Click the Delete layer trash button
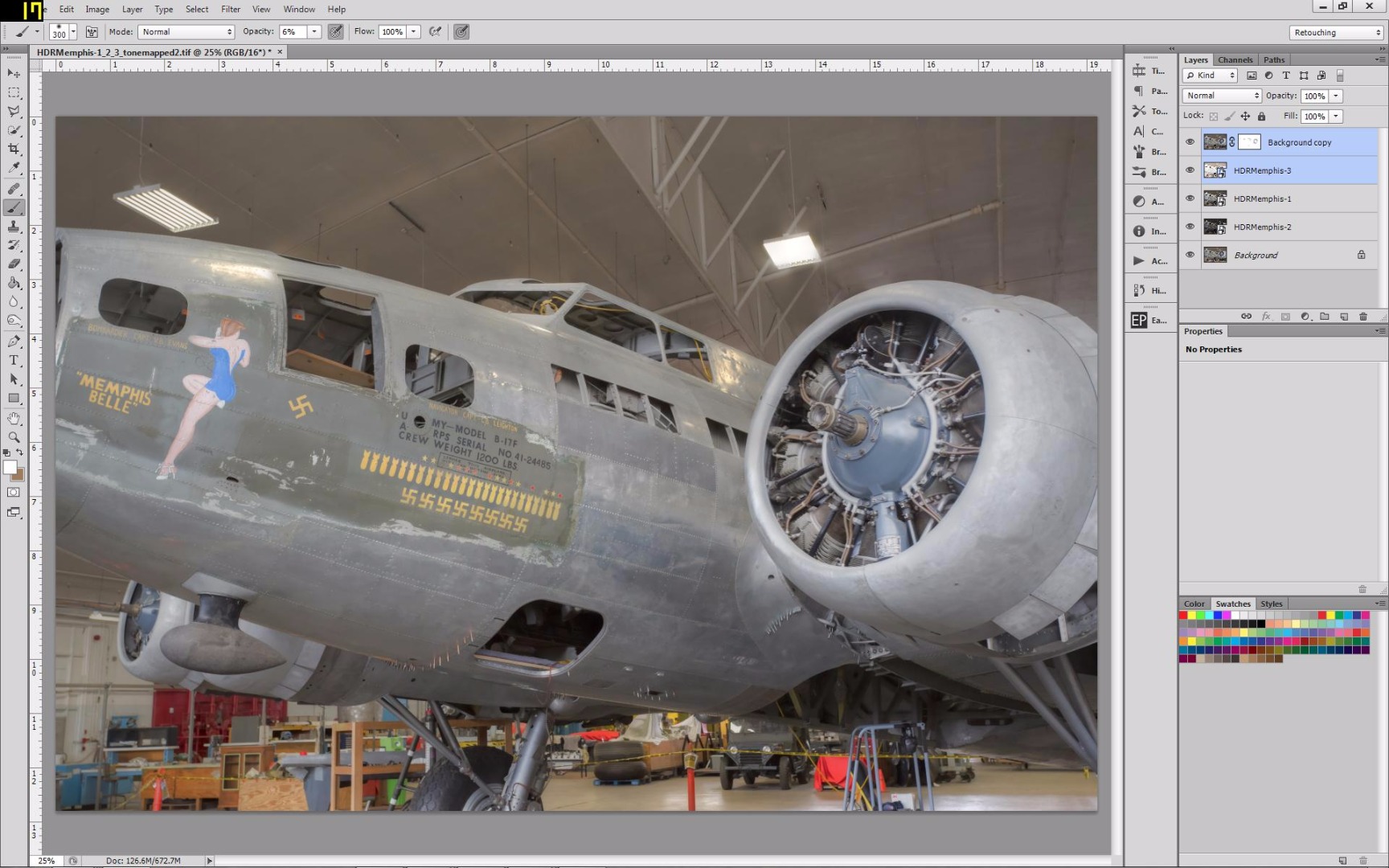 point(1363,317)
